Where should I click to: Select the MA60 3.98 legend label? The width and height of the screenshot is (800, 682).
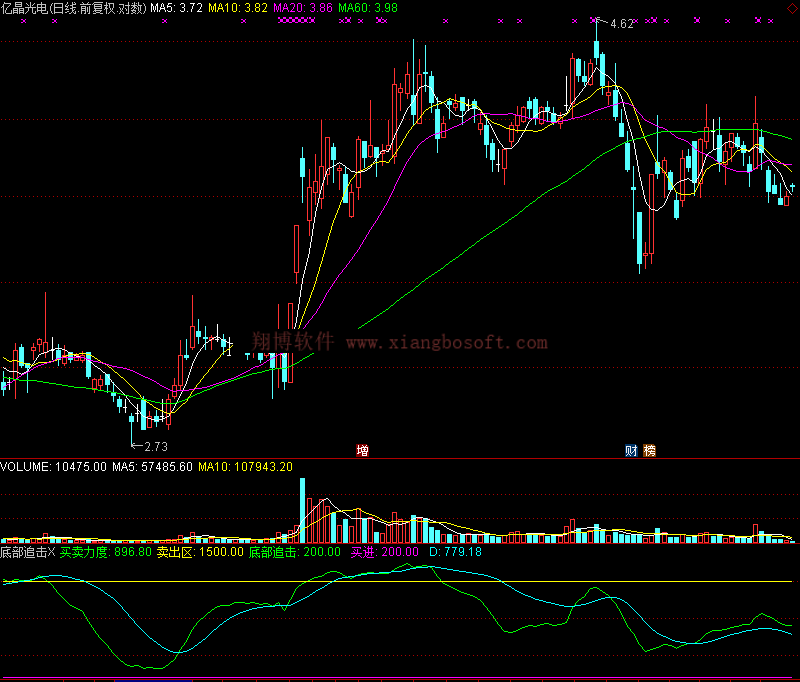367,7
